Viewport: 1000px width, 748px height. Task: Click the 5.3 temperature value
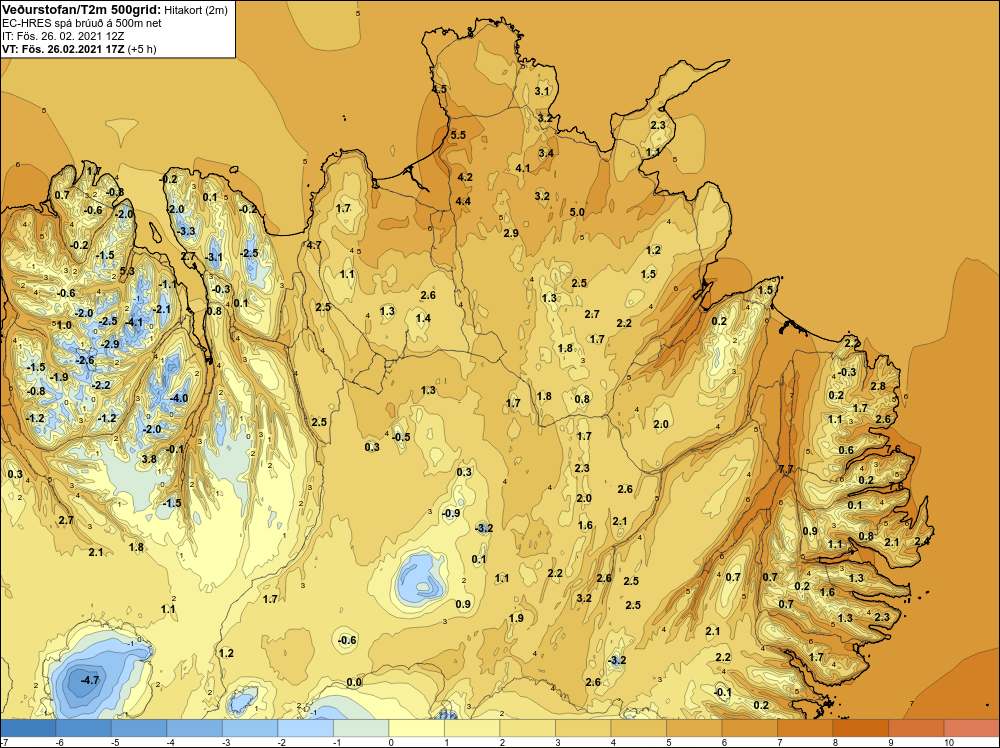pos(127,271)
